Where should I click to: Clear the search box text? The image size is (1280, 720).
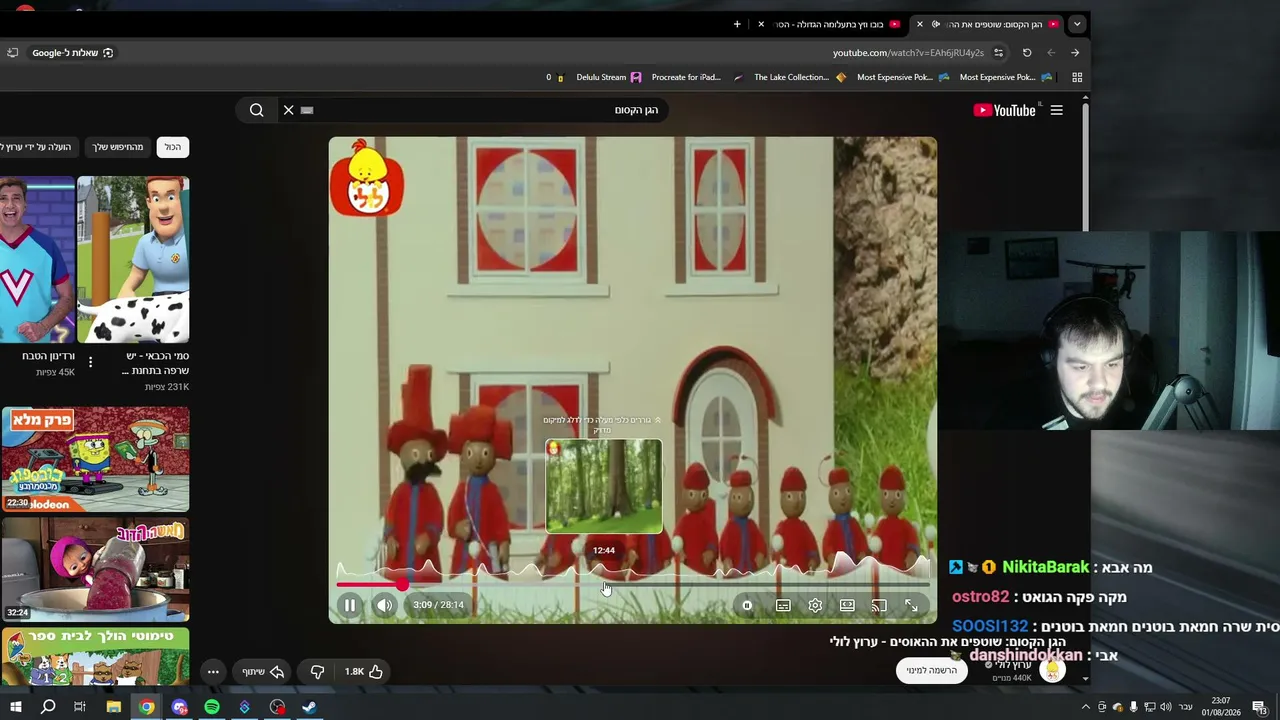[289, 110]
